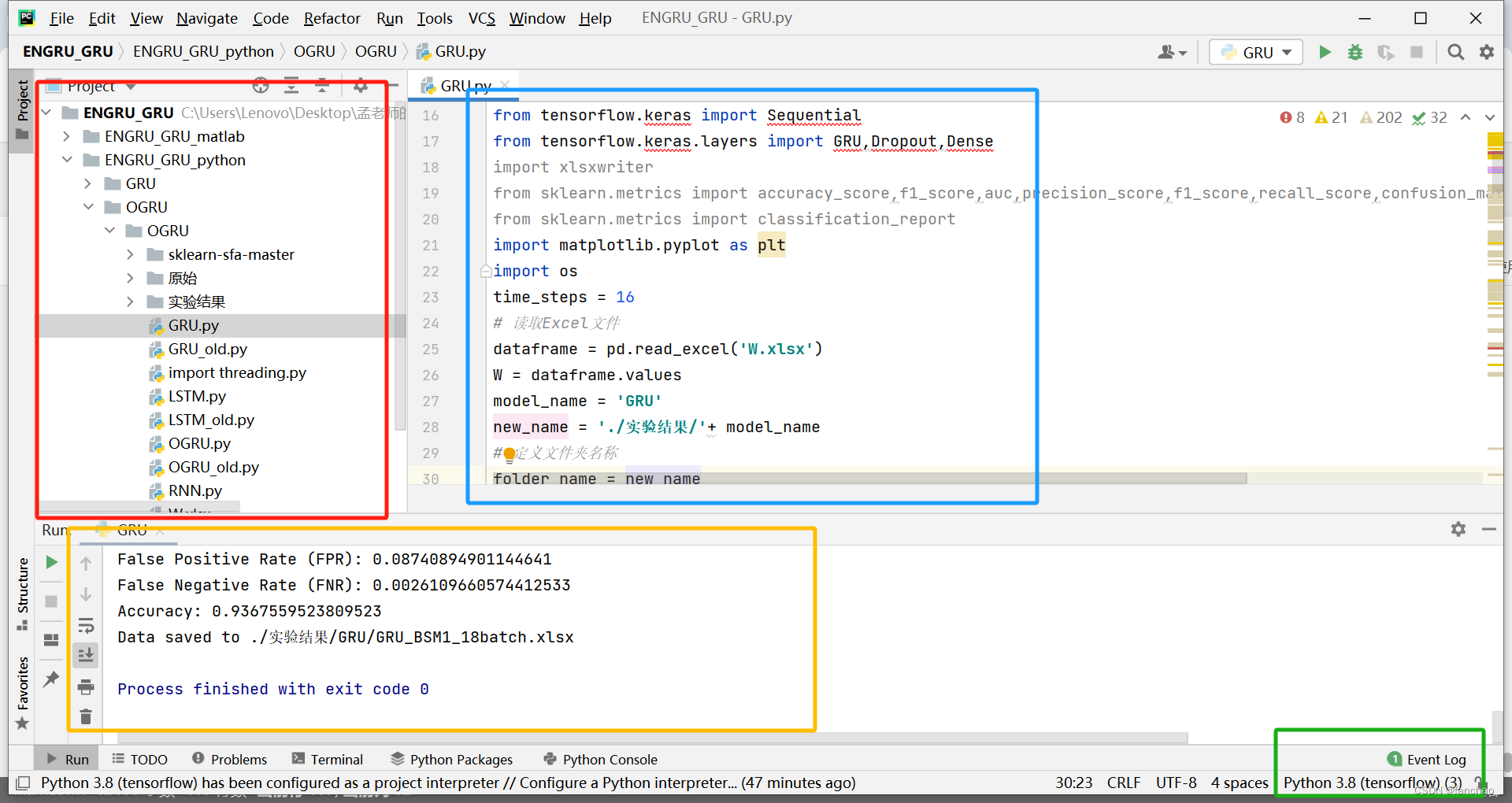The height and width of the screenshot is (803, 1512).
Task: Change the CRLF line separator
Action: [x=1124, y=783]
